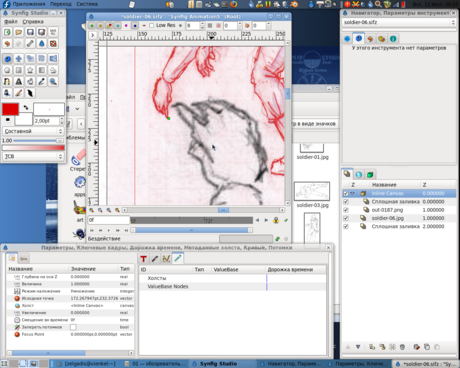Swap outline and fill colors arrow
The height and width of the screenshot is (368, 460).
point(26,107)
